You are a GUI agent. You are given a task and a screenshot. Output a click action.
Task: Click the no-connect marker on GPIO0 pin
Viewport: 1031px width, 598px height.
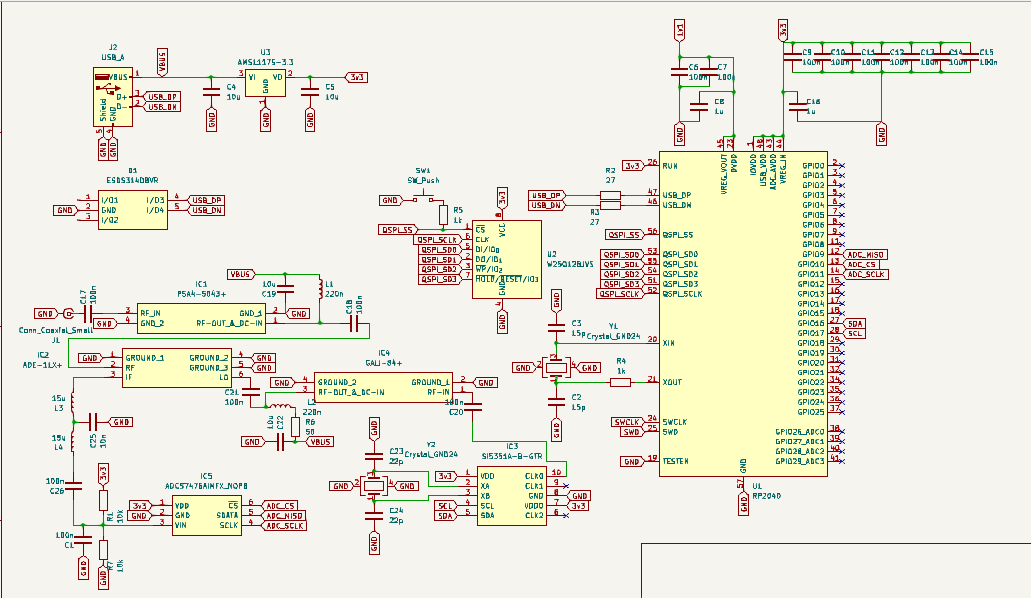pos(842,166)
